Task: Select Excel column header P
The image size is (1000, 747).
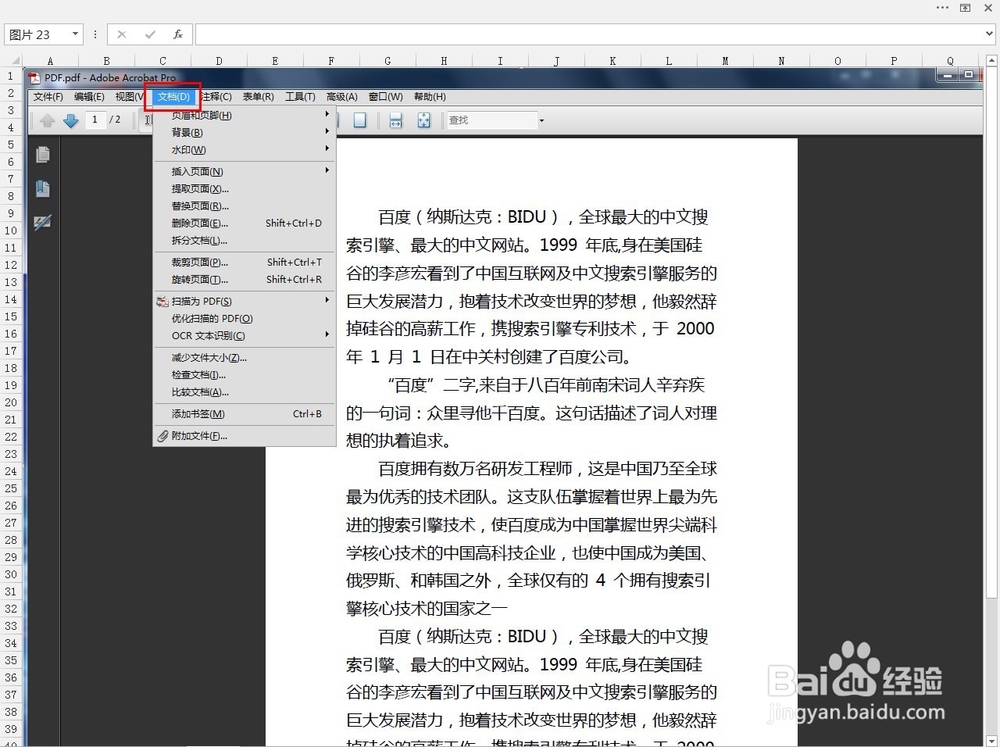Action: [x=894, y=61]
